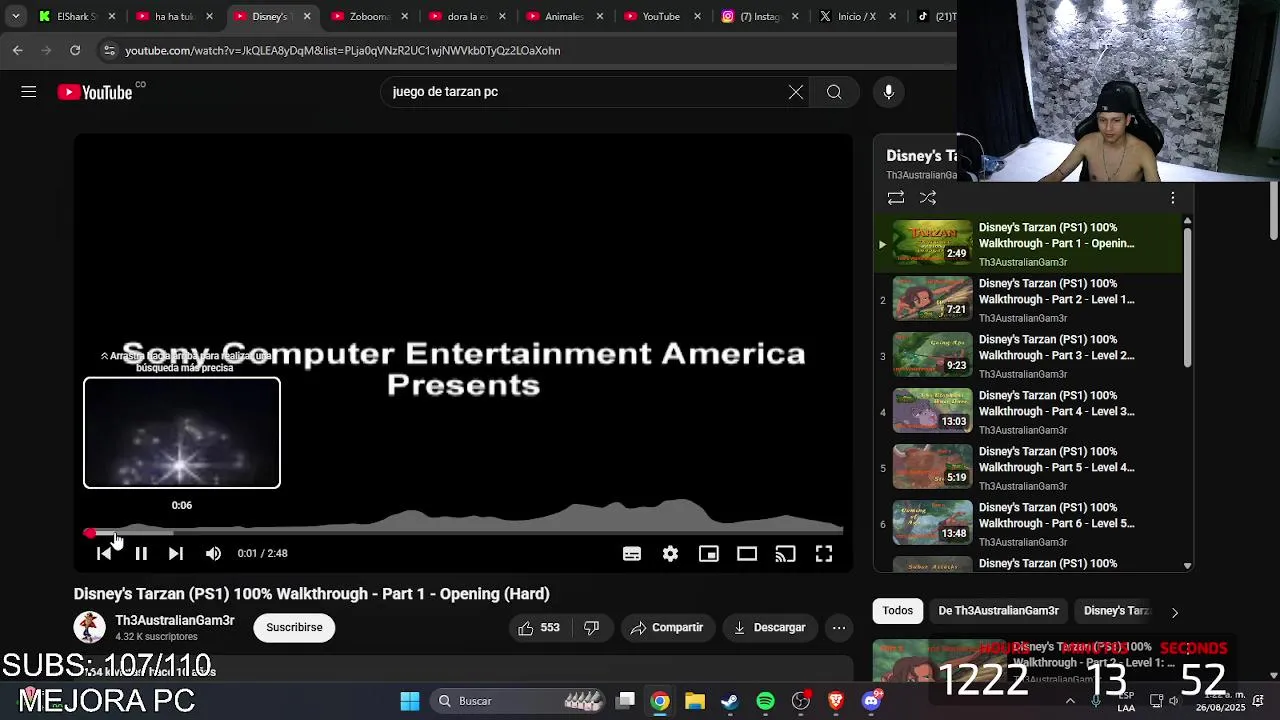Go to the YouTube home logo
This screenshot has width=1280, height=720.
(95, 92)
